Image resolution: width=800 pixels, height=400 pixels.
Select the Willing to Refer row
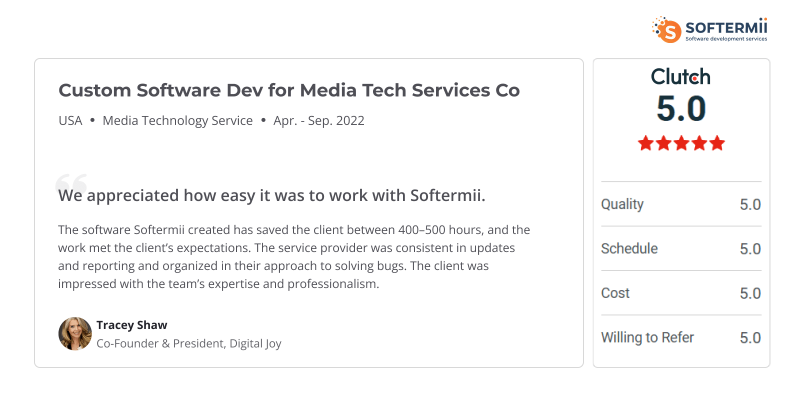[x=680, y=338]
